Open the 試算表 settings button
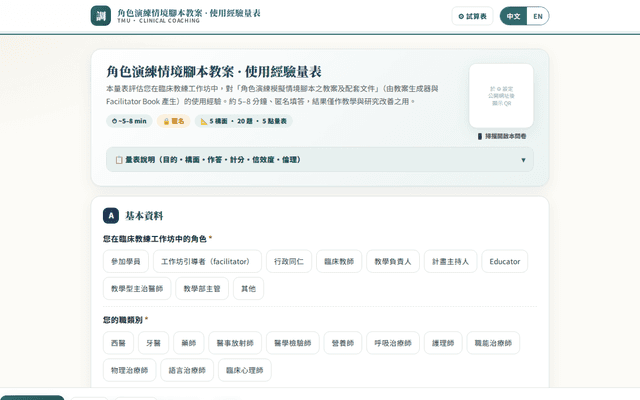The height and width of the screenshot is (400, 640). [472, 16]
